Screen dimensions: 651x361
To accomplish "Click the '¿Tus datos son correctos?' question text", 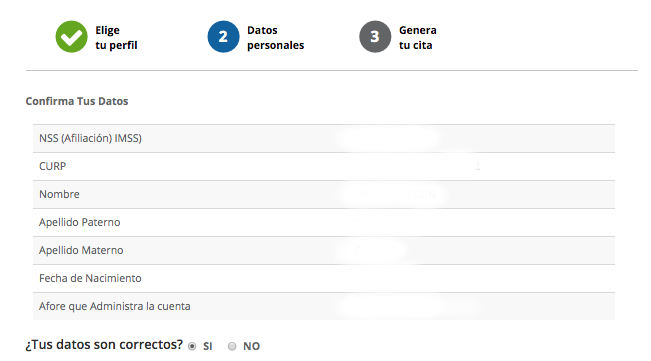I will pyautogui.click(x=104, y=345).
